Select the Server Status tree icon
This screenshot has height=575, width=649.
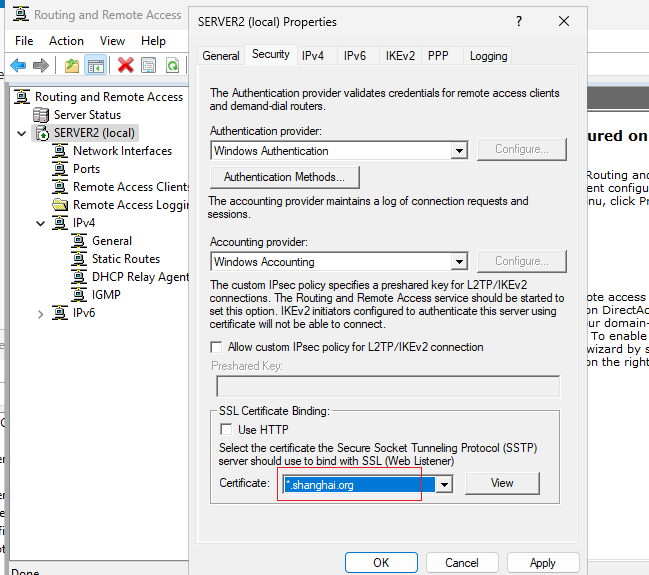[41, 115]
